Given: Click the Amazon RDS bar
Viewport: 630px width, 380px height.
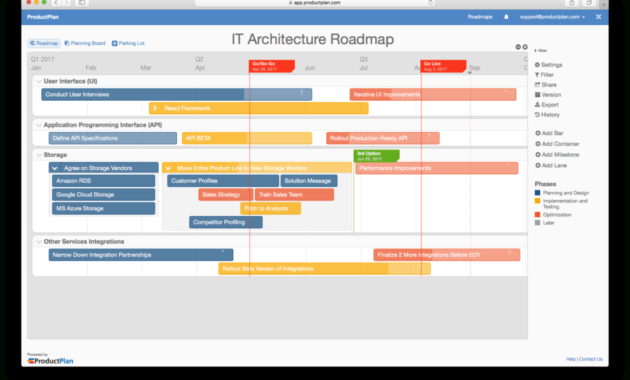Looking at the screenshot, I should point(103,181).
